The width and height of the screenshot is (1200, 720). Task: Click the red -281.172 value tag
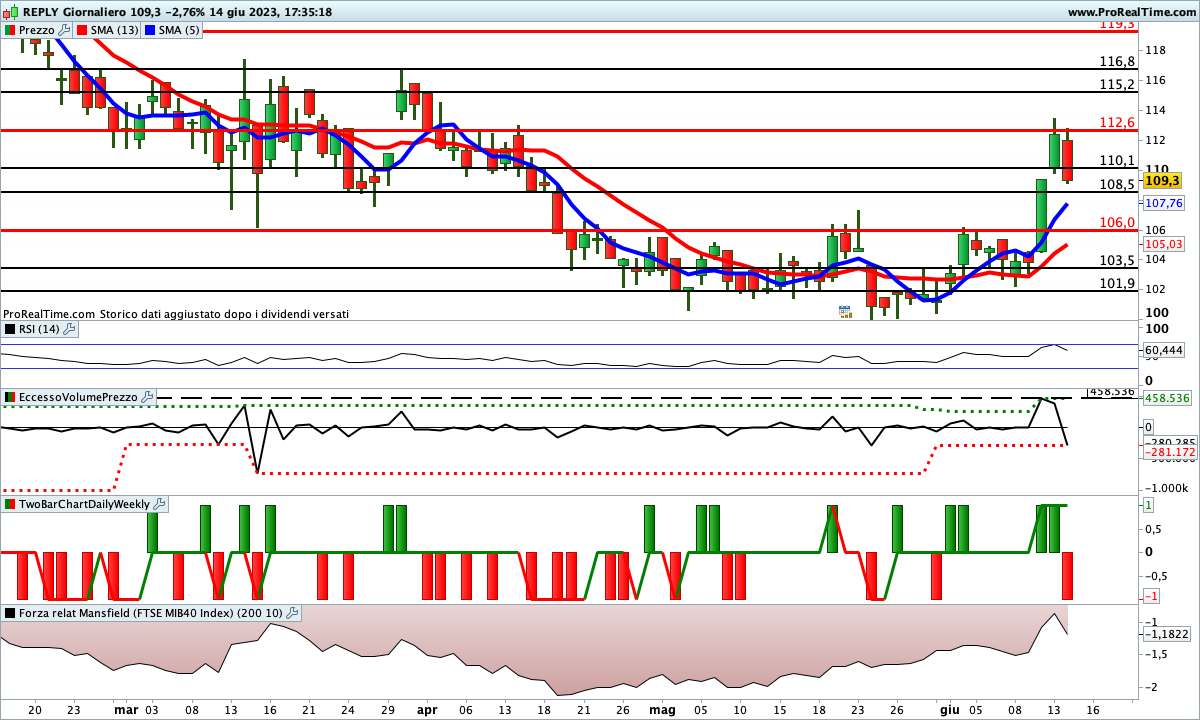1169,452
